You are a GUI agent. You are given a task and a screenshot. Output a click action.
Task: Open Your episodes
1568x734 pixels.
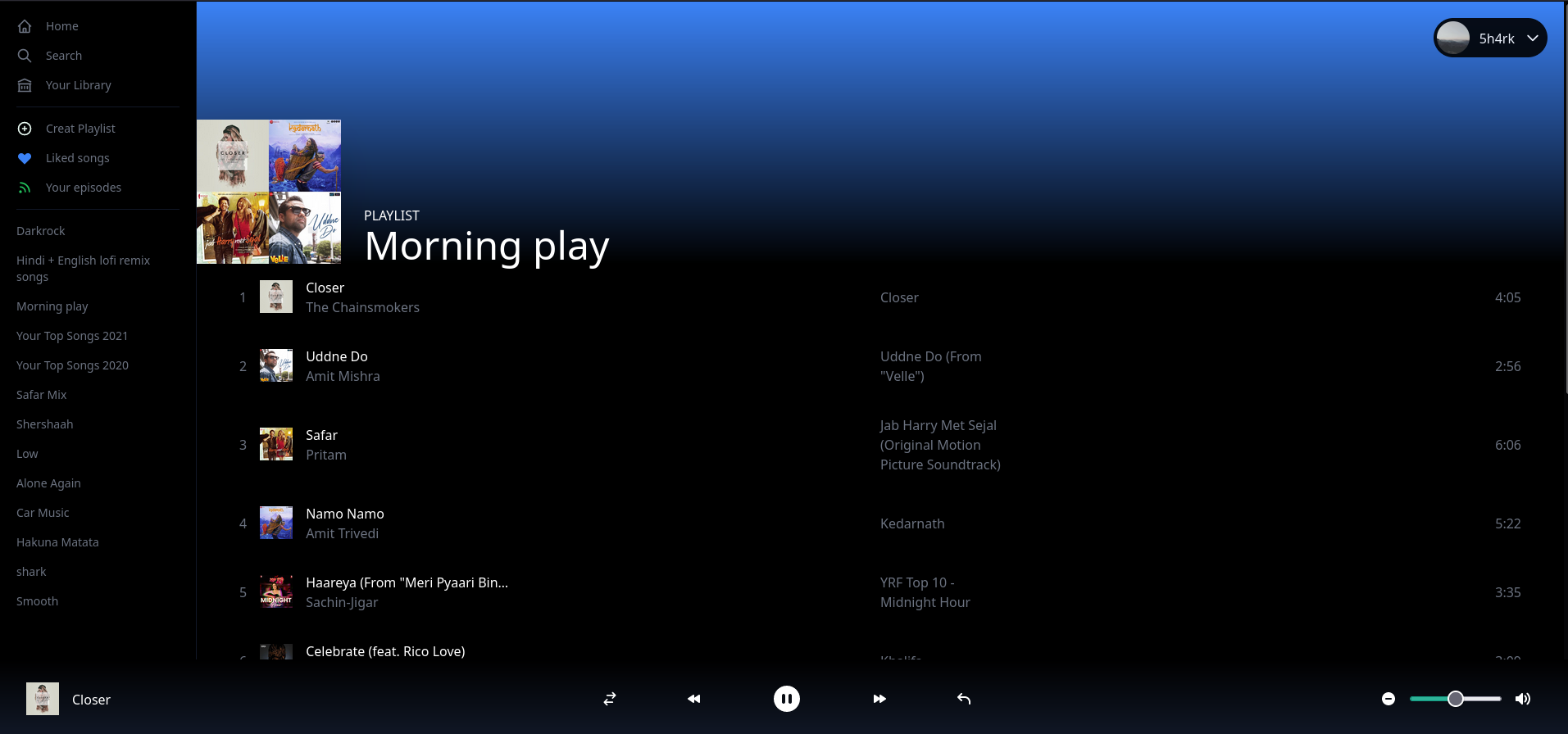(x=84, y=188)
